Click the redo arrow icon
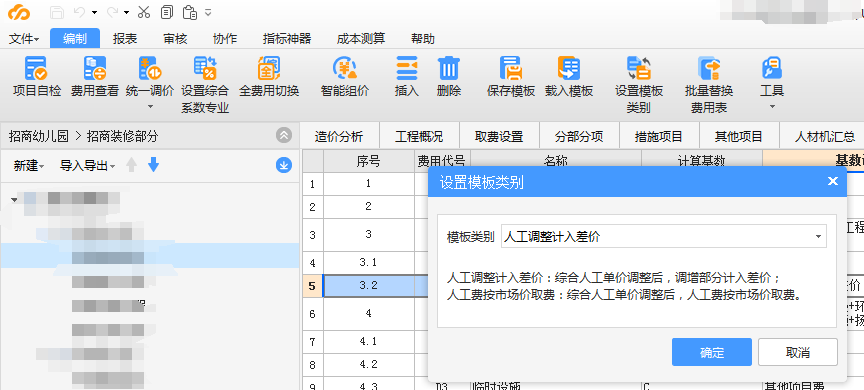The height and width of the screenshot is (390, 864). (112, 12)
